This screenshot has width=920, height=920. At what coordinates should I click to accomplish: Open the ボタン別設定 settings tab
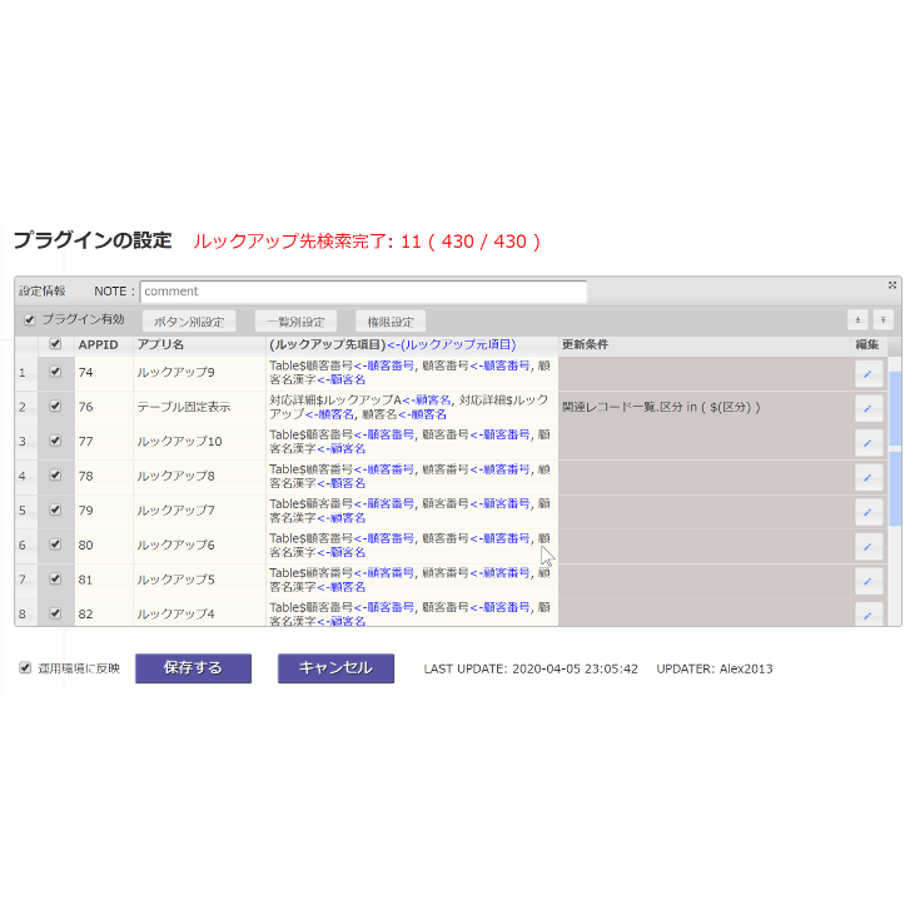click(189, 322)
